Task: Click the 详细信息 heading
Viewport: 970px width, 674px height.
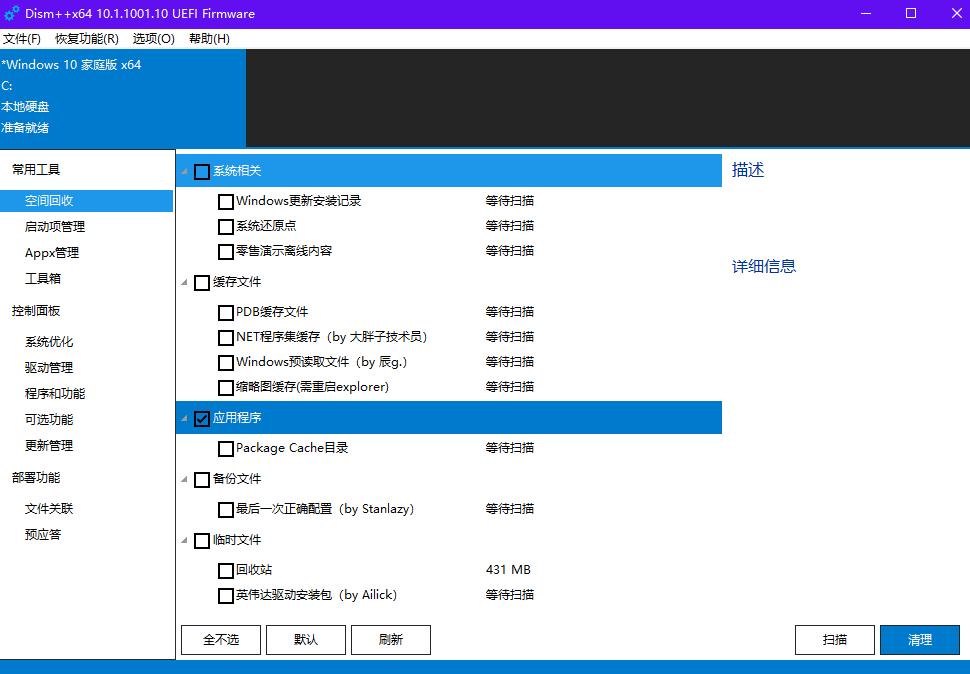Action: [764, 267]
